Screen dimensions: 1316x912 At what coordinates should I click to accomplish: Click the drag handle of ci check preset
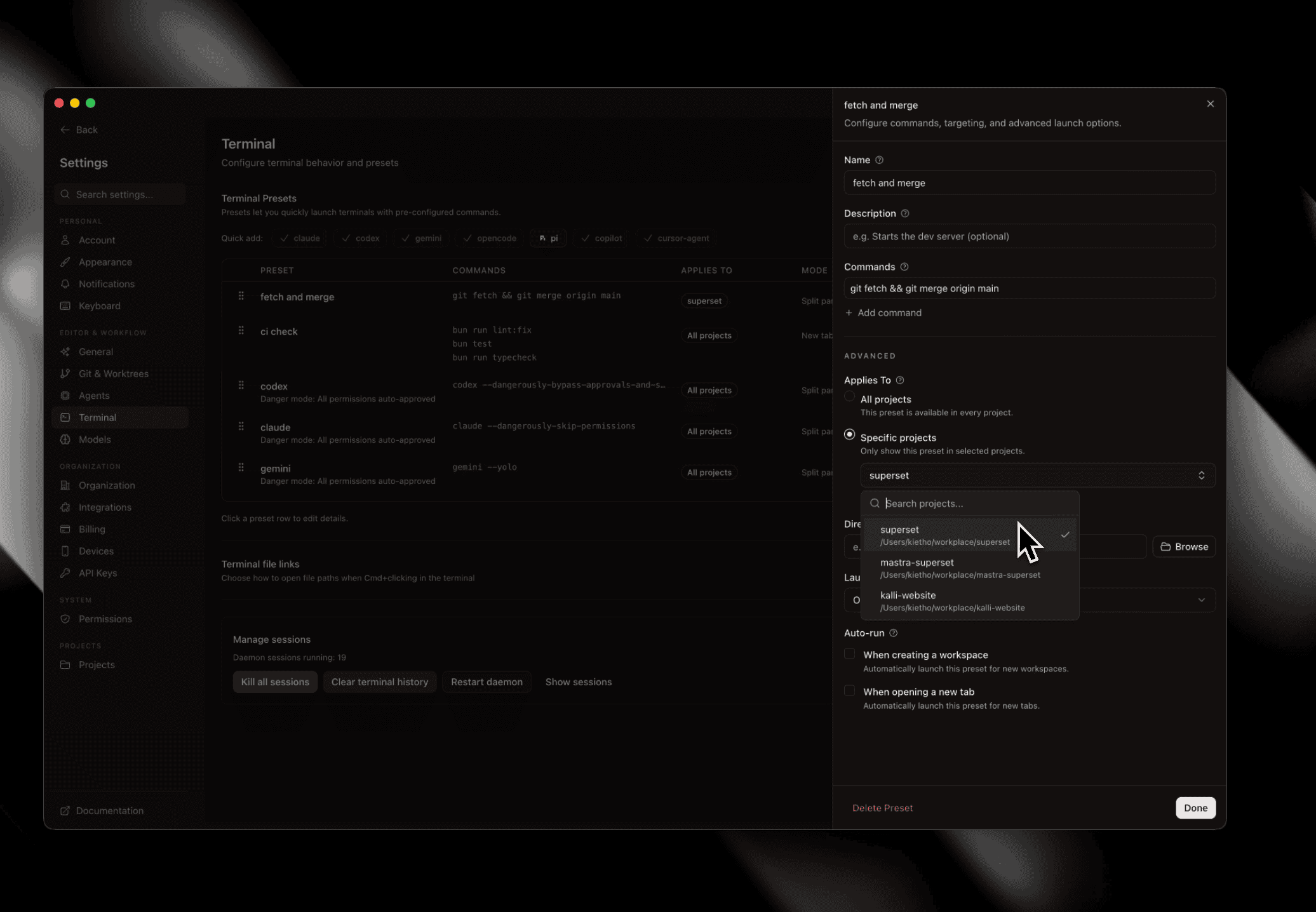pyautogui.click(x=241, y=331)
